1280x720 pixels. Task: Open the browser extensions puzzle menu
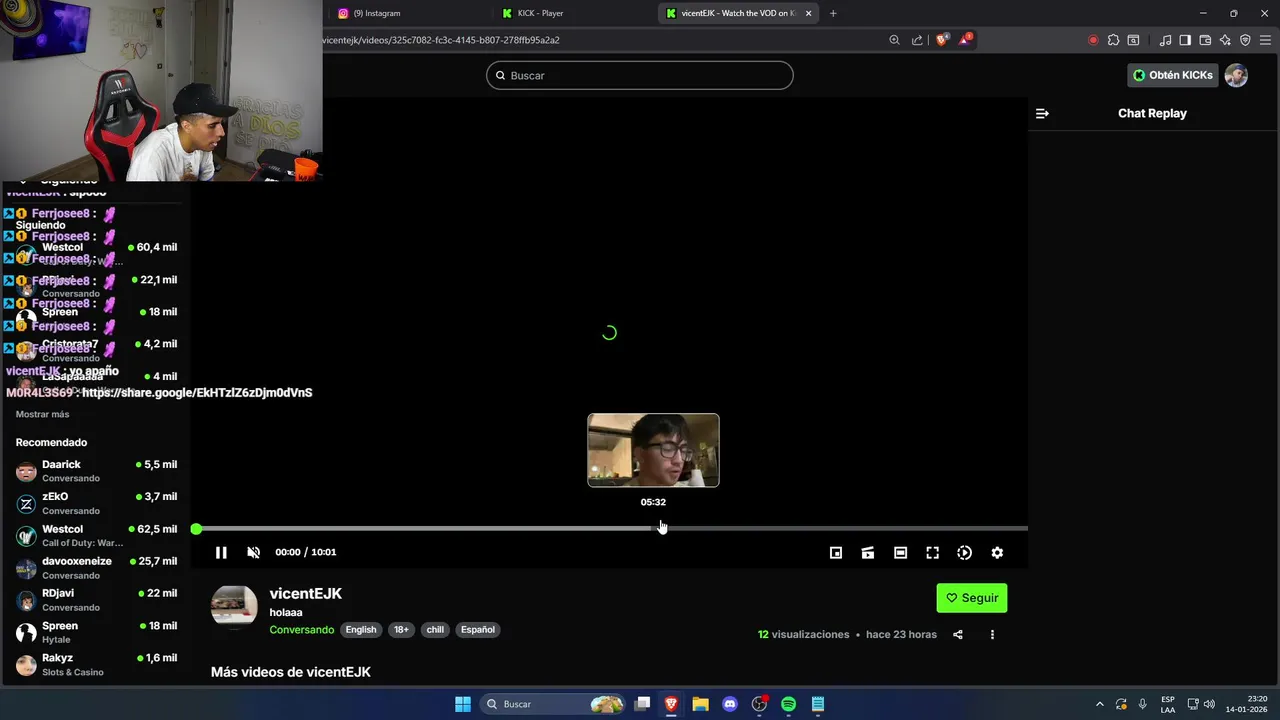[x=1113, y=40]
